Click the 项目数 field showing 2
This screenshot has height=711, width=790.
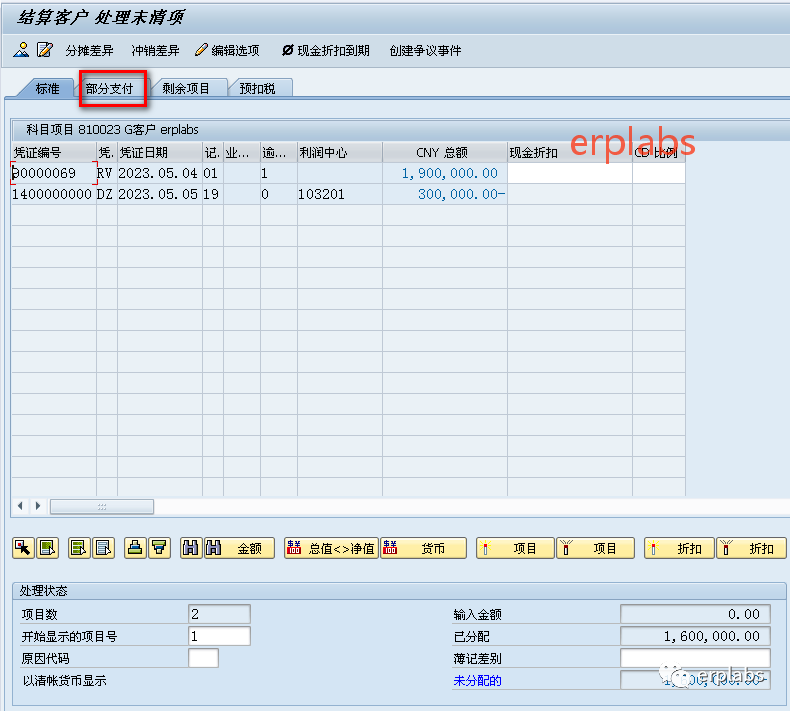pyautogui.click(x=219, y=614)
